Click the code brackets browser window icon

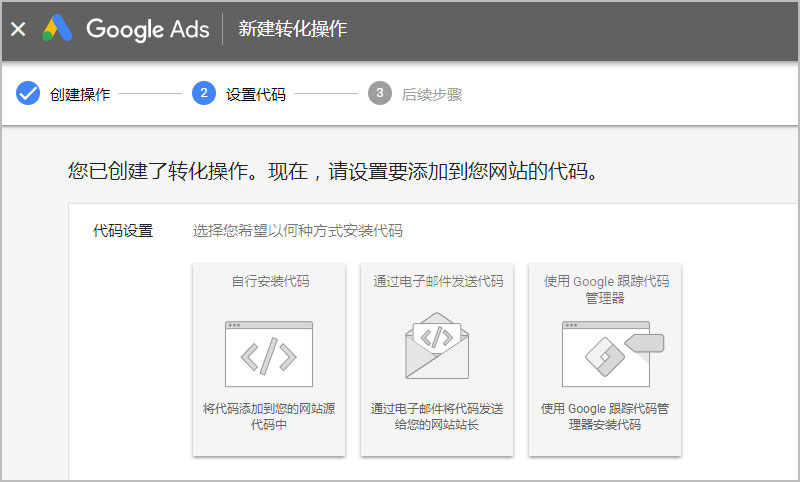(x=269, y=353)
